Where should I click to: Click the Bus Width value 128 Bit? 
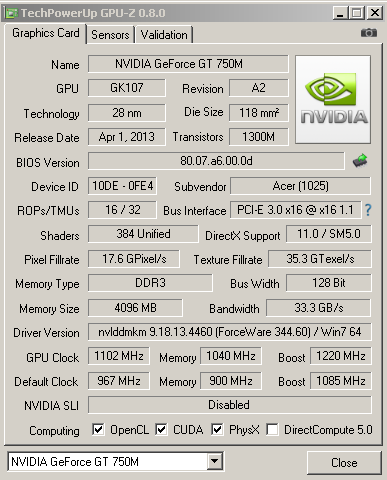click(x=329, y=283)
